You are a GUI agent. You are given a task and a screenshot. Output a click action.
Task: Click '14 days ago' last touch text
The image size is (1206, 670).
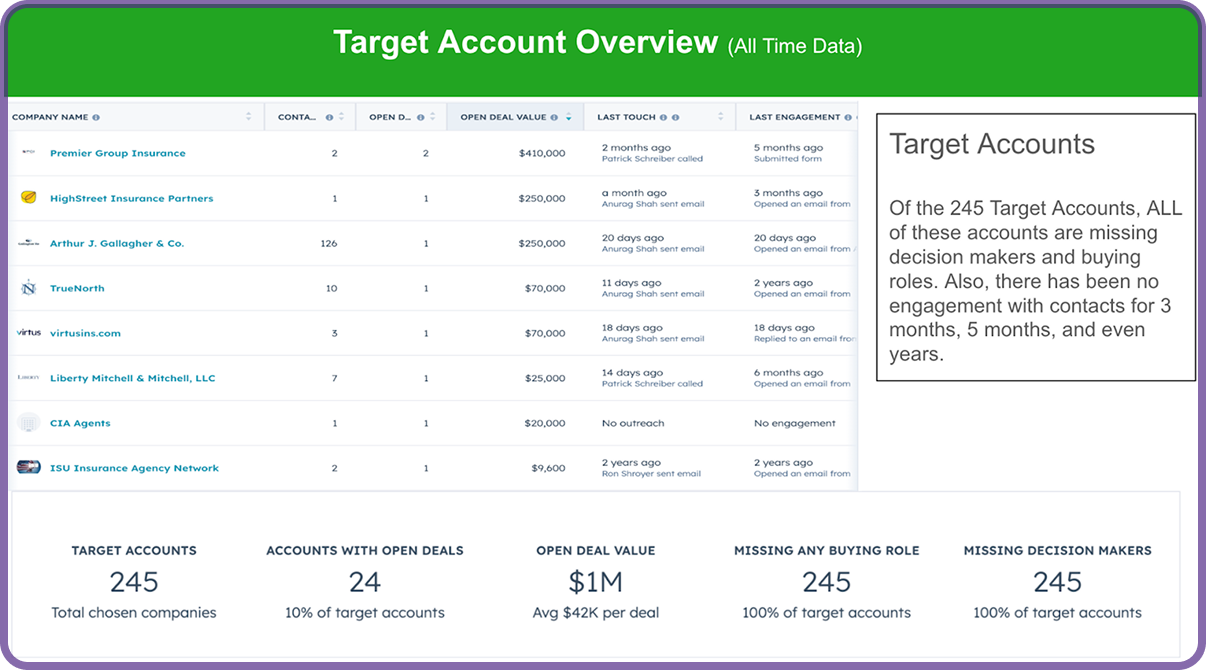632,373
